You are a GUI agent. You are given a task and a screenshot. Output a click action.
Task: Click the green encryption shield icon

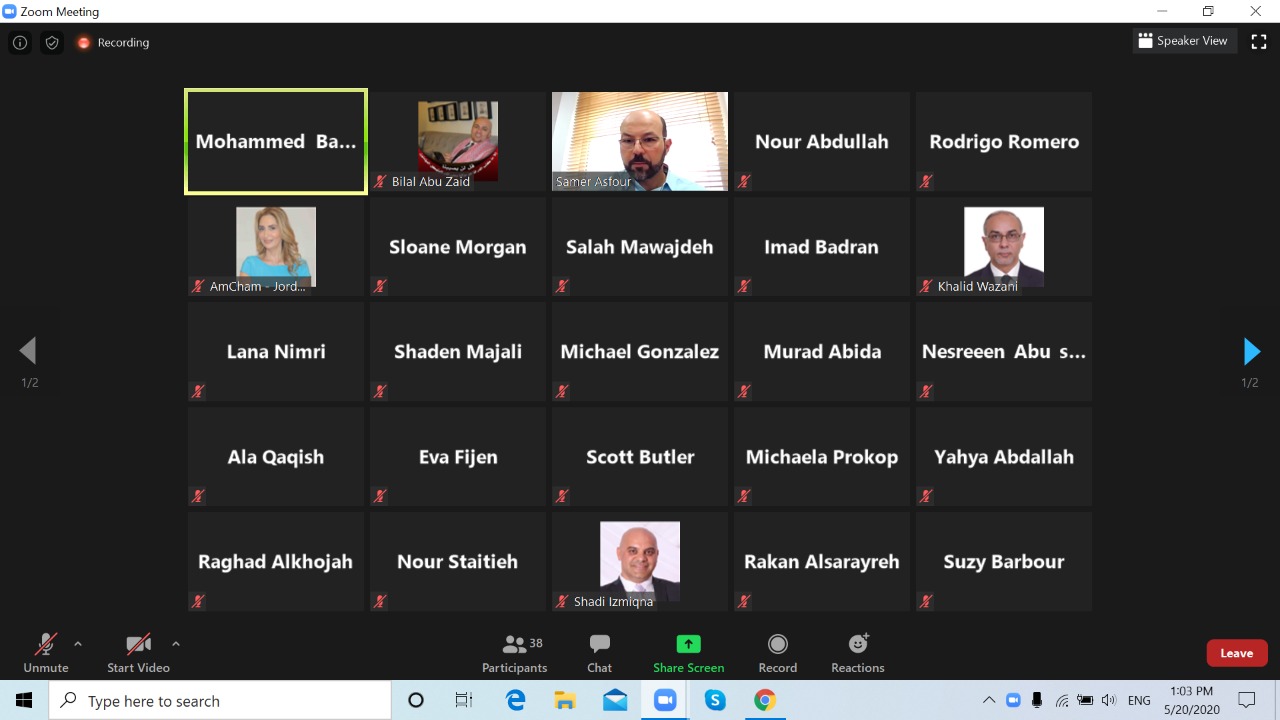coord(52,43)
